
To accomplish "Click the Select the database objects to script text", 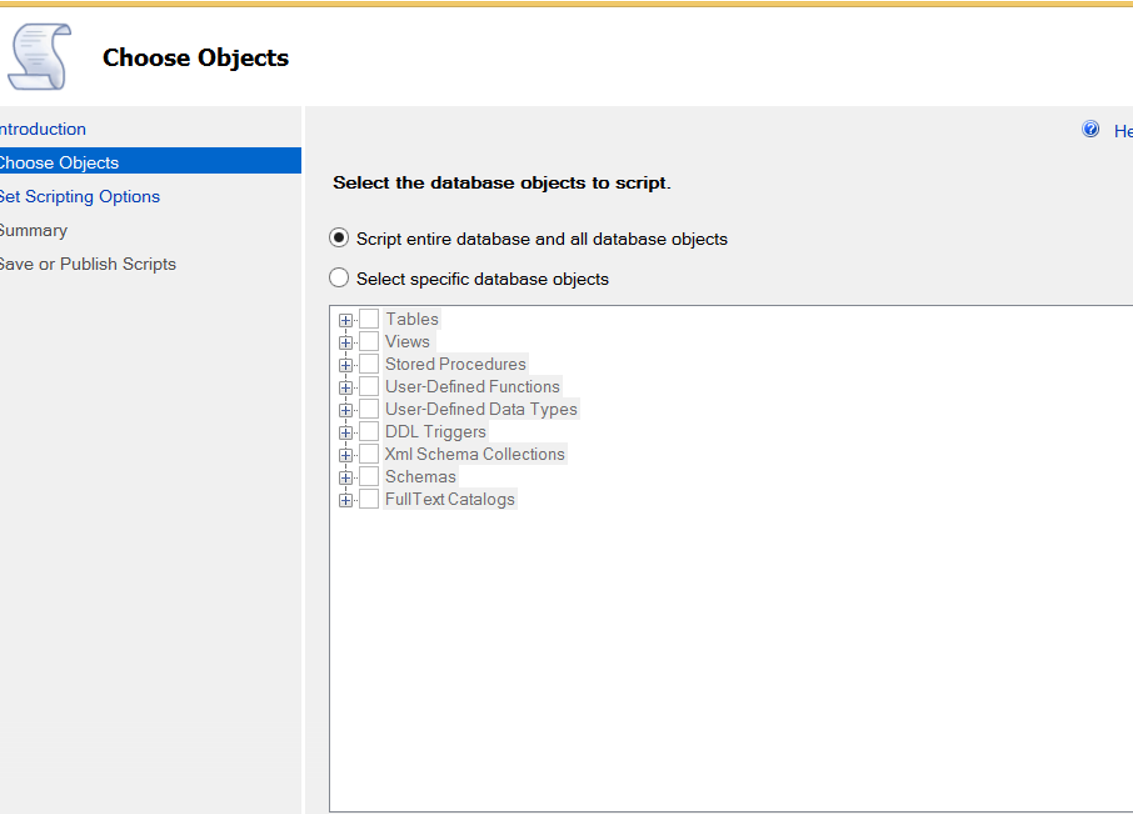I will [501, 183].
